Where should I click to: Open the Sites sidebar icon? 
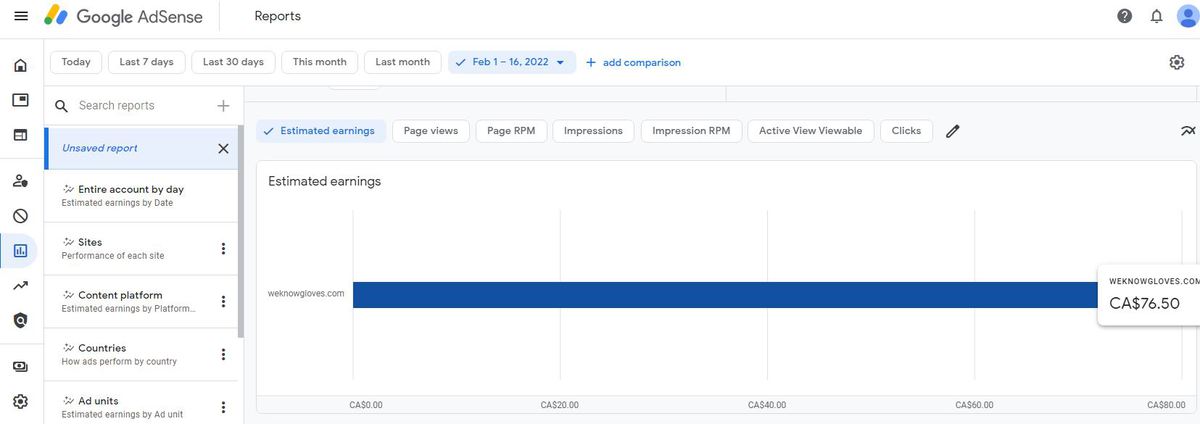21,135
